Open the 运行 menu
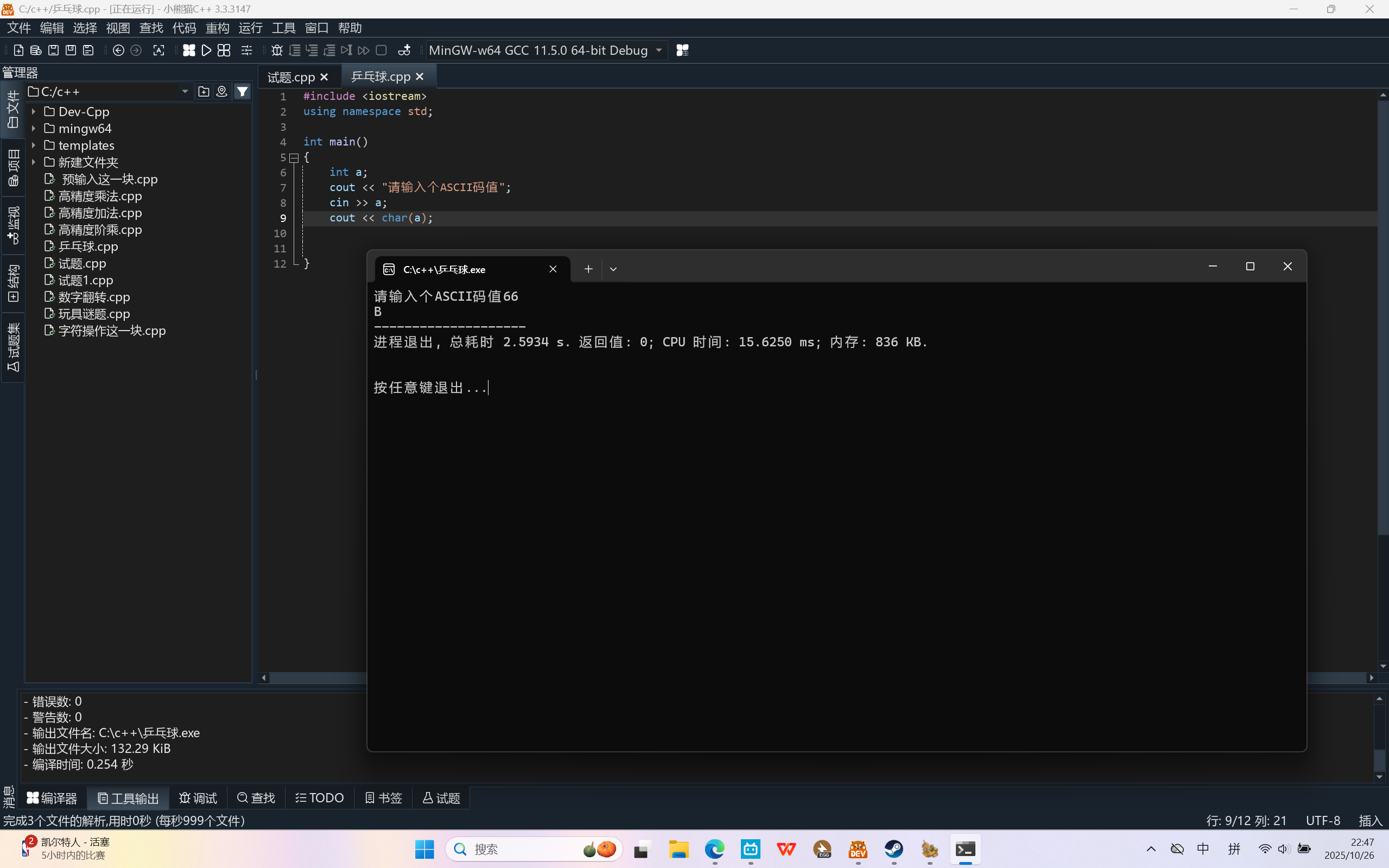The width and height of the screenshot is (1389, 868). [x=250, y=28]
